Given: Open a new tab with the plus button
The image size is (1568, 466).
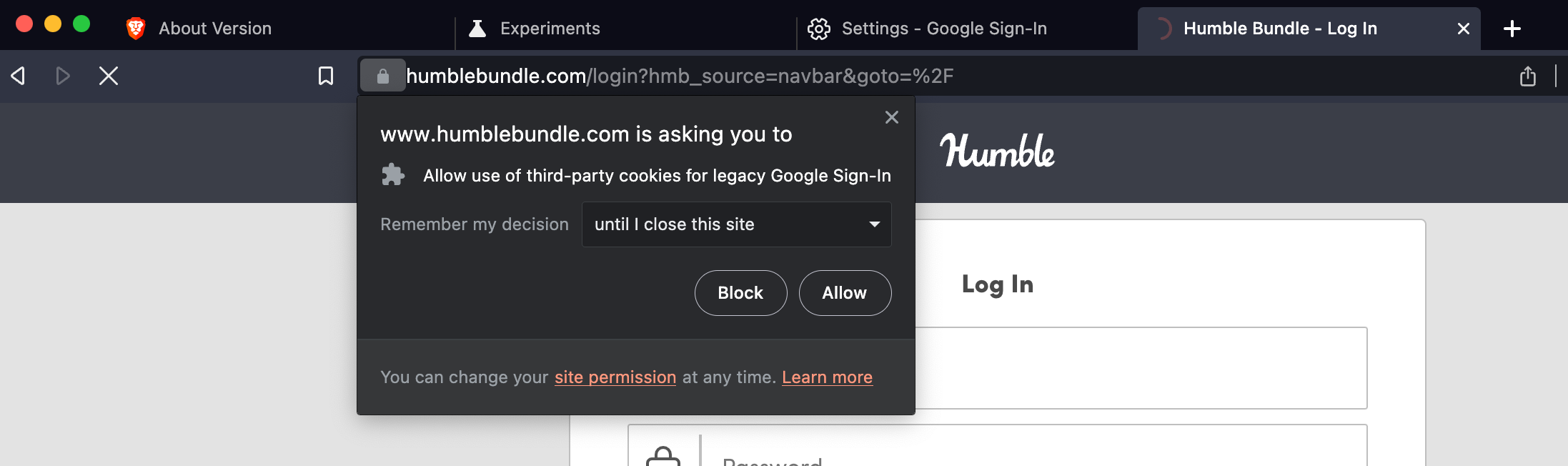Looking at the screenshot, I should pos(1512,29).
